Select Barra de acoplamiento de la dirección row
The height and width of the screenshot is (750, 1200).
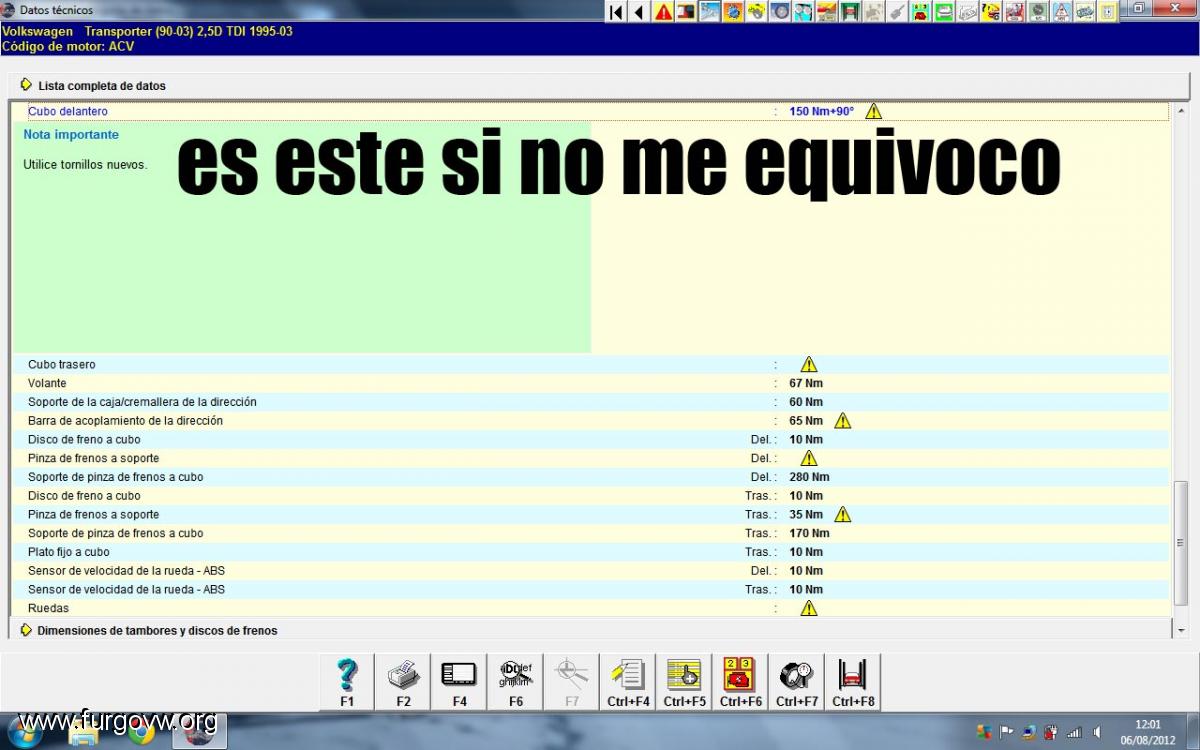pyautogui.click(x=590, y=420)
